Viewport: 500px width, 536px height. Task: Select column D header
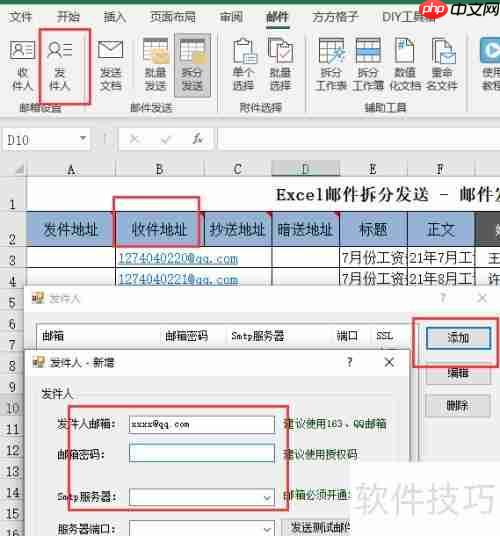[x=306, y=169]
